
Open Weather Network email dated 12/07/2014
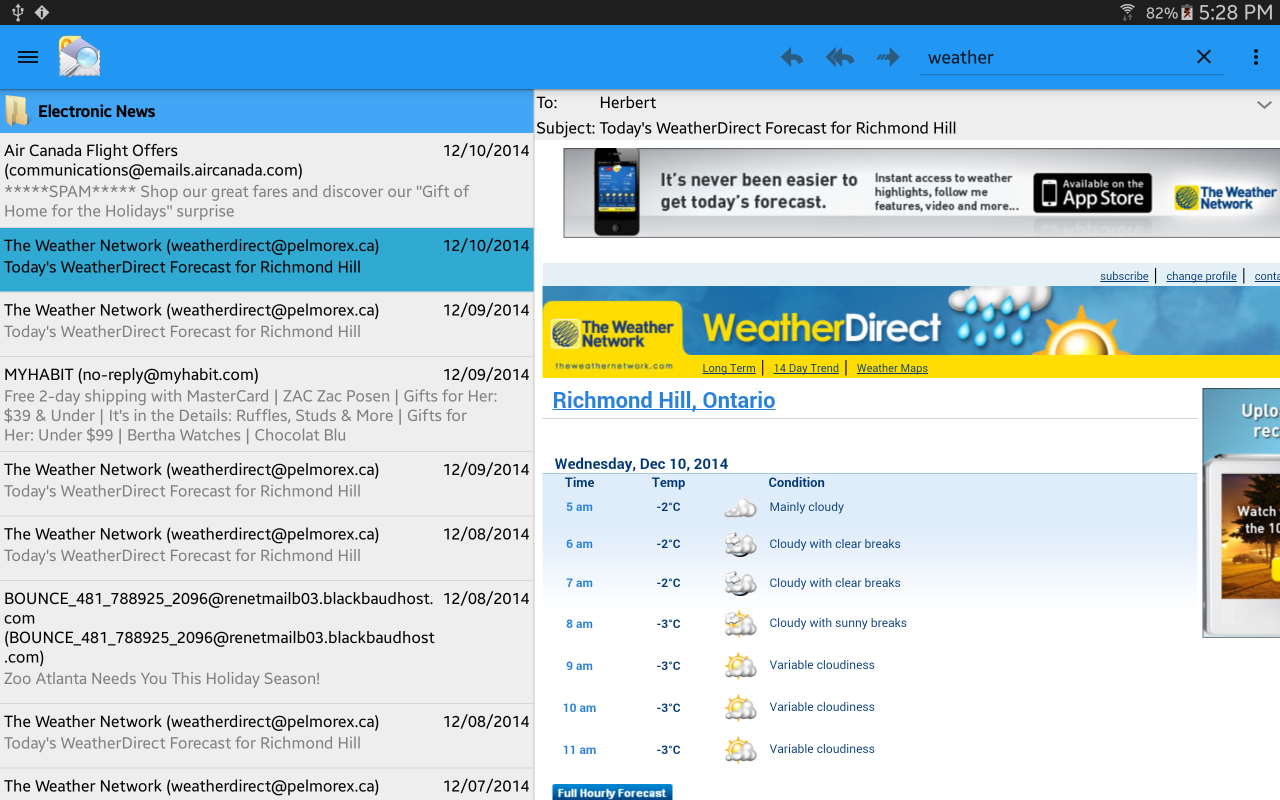tap(267, 785)
